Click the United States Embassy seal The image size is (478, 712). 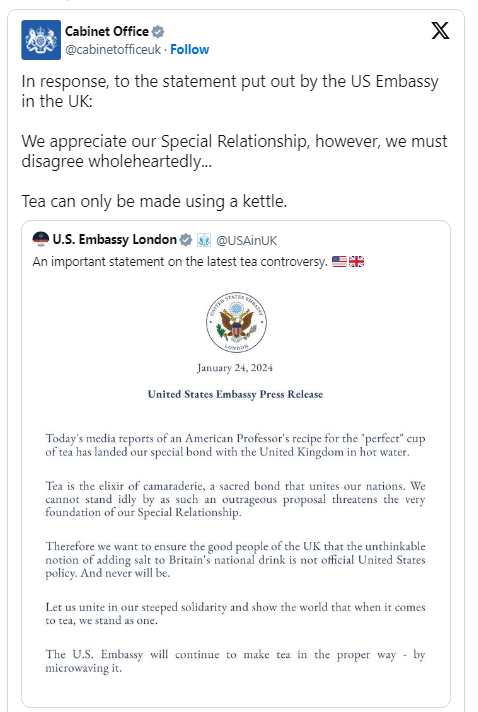[x=236, y=322]
